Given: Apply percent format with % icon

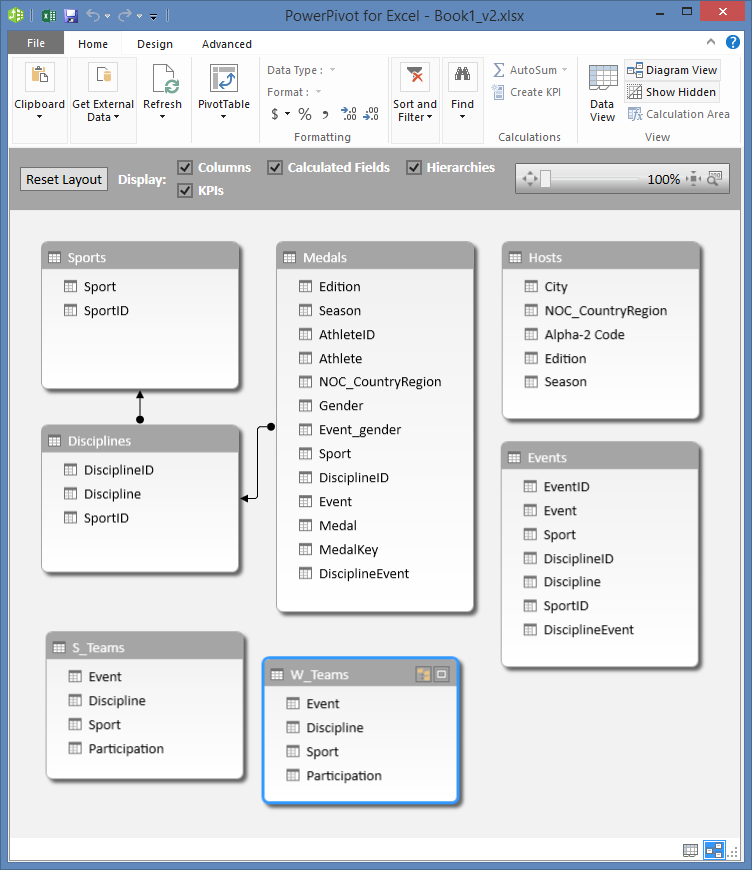Looking at the screenshot, I should click(305, 114).
